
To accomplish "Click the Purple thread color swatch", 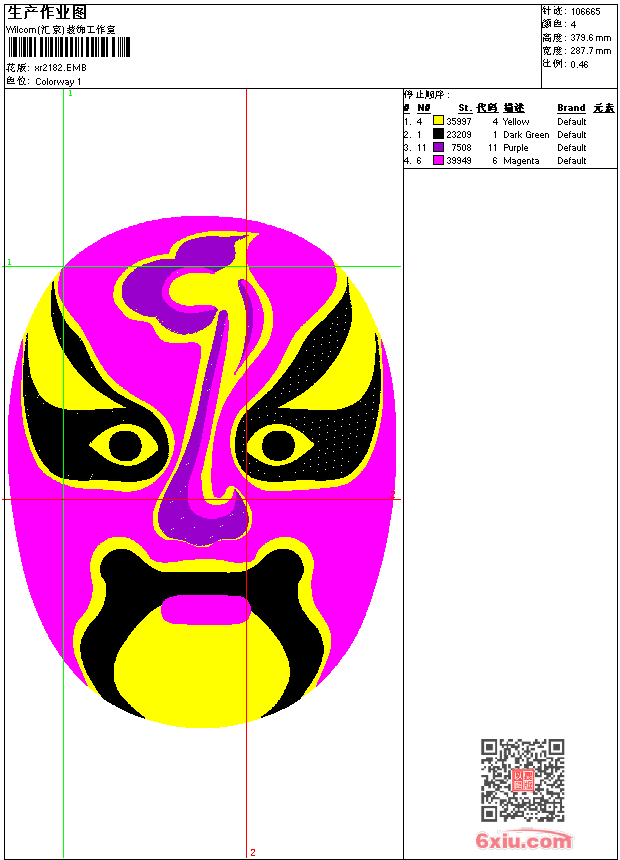I will tap(438, 147).
